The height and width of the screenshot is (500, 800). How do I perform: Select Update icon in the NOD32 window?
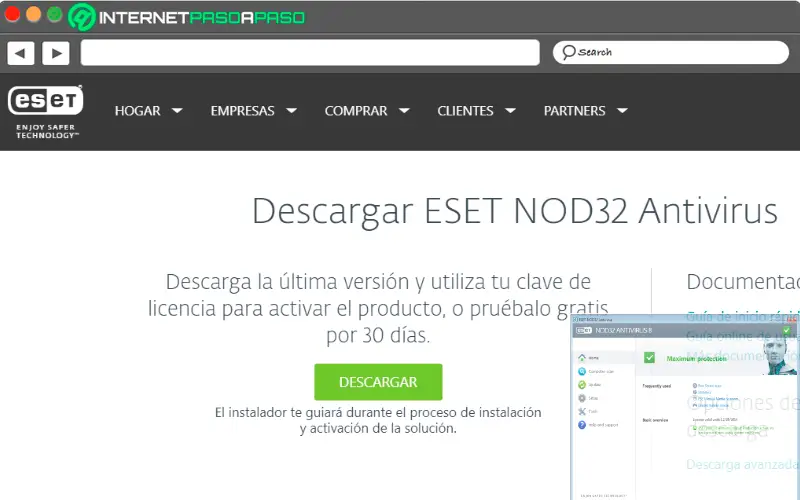coord(582,385)
